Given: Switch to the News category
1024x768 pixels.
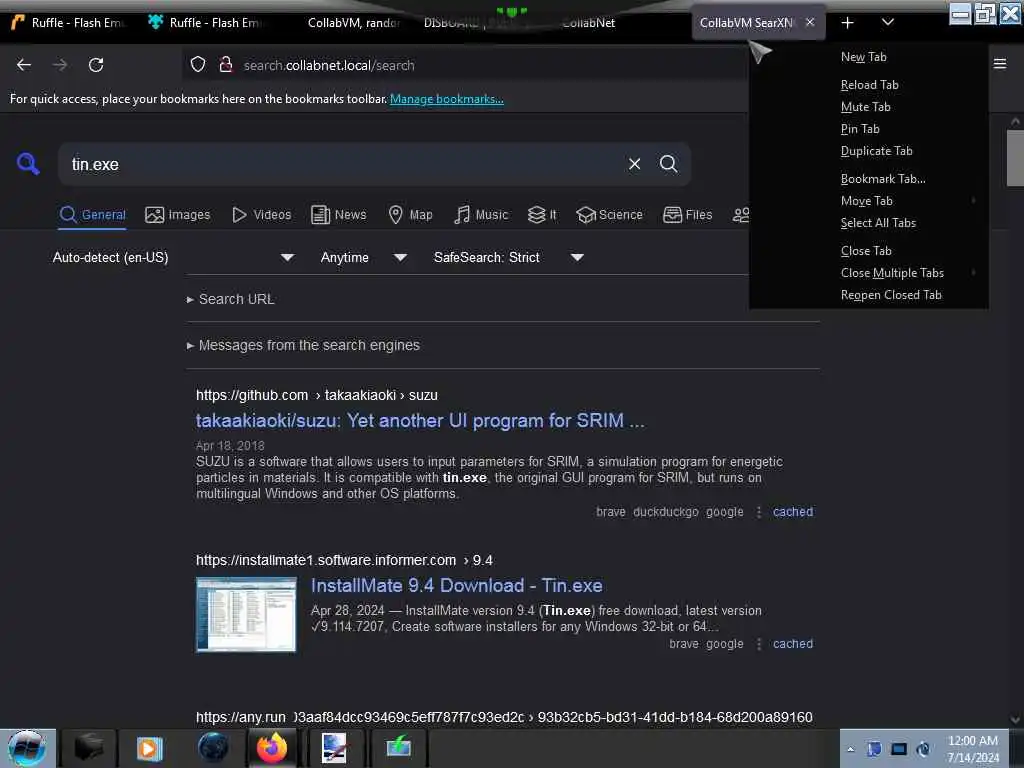Looking at the screenshot, I should pyautogui.click(x=338, y=215).
